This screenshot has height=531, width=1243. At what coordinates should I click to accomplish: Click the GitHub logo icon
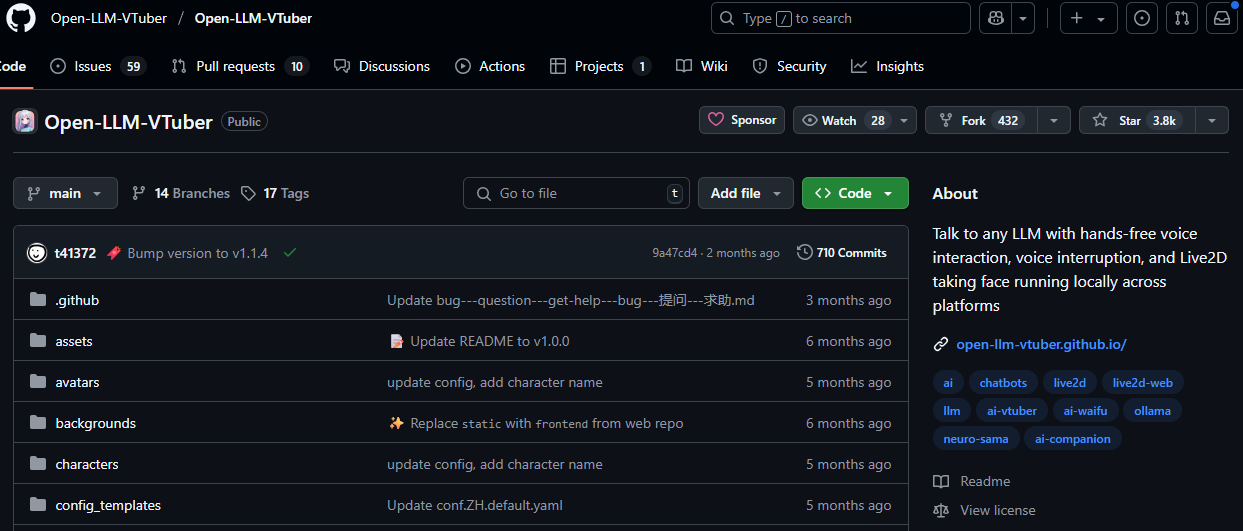pyautogui.click(x=21, y=18)
